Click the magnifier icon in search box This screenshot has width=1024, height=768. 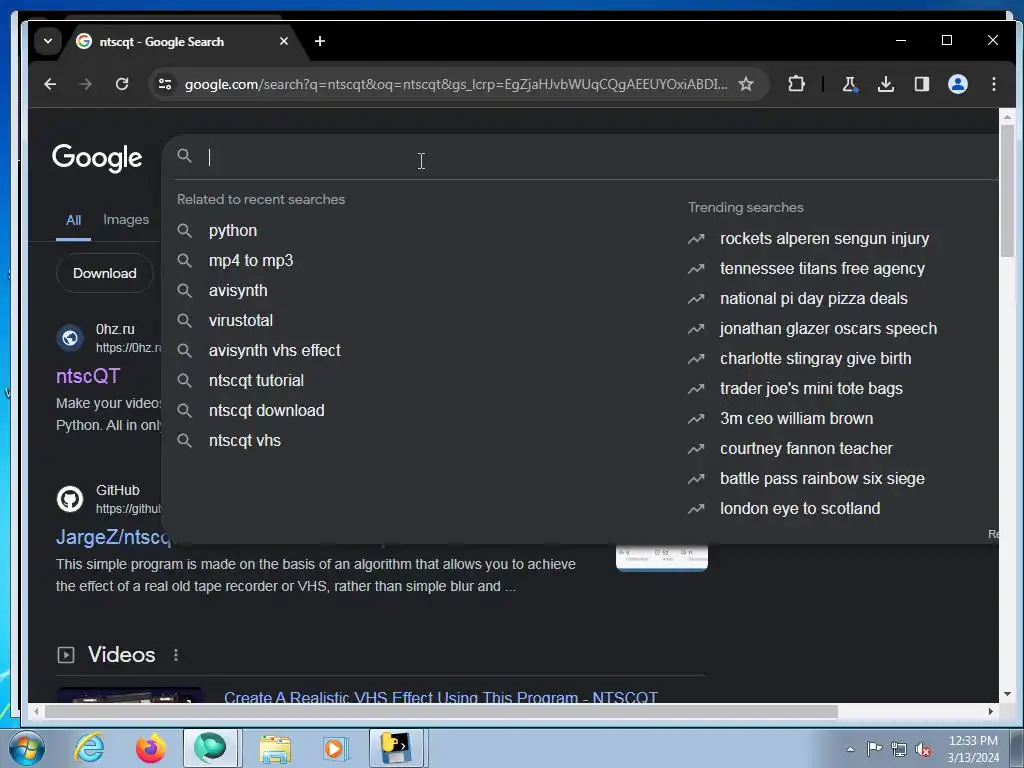coord(185,156)
